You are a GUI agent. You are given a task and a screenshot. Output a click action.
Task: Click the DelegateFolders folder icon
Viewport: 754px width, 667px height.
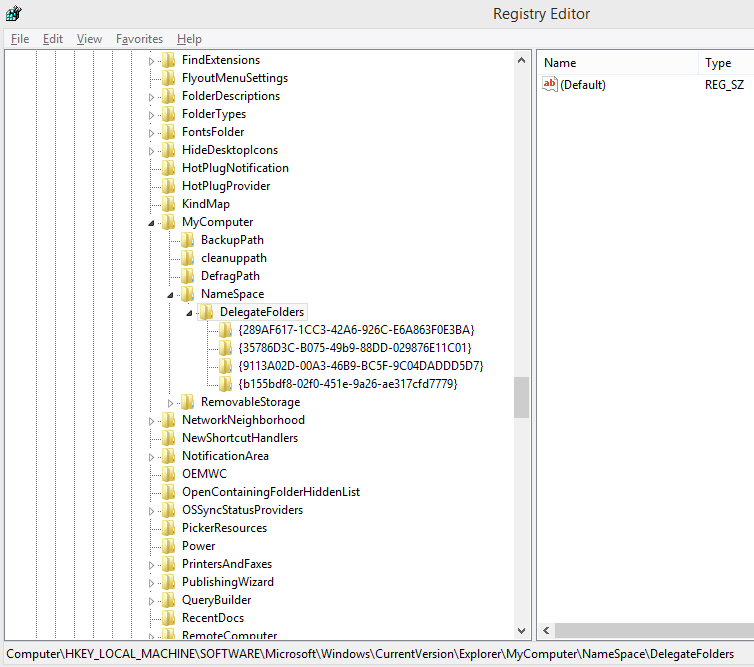tap(207, 312)
